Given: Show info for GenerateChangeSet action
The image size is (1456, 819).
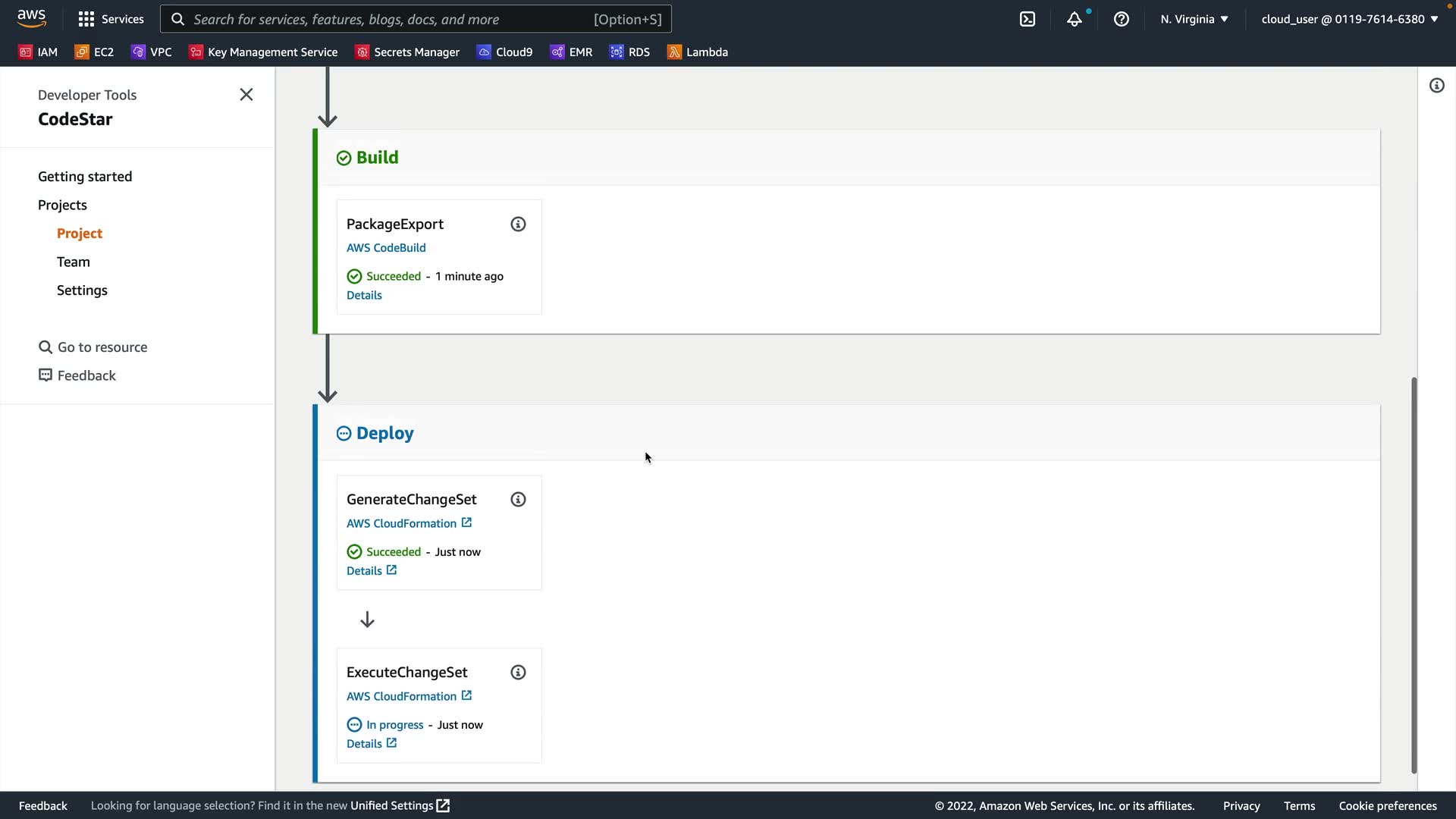Looking at the screenshot, I should point(518,499).
